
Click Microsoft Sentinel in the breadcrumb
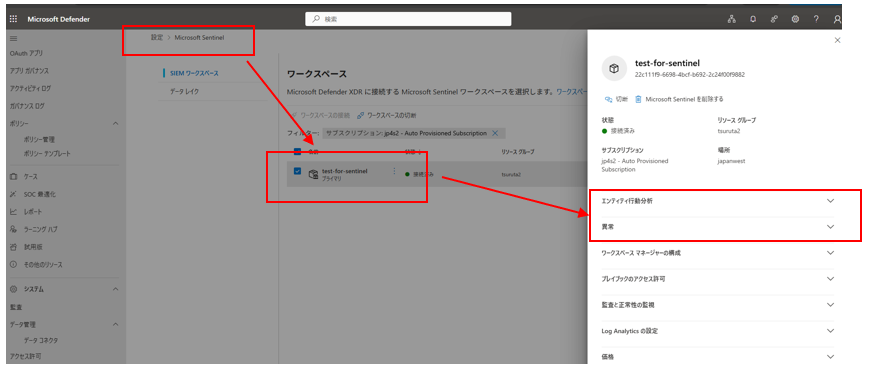tap(199, 38)
